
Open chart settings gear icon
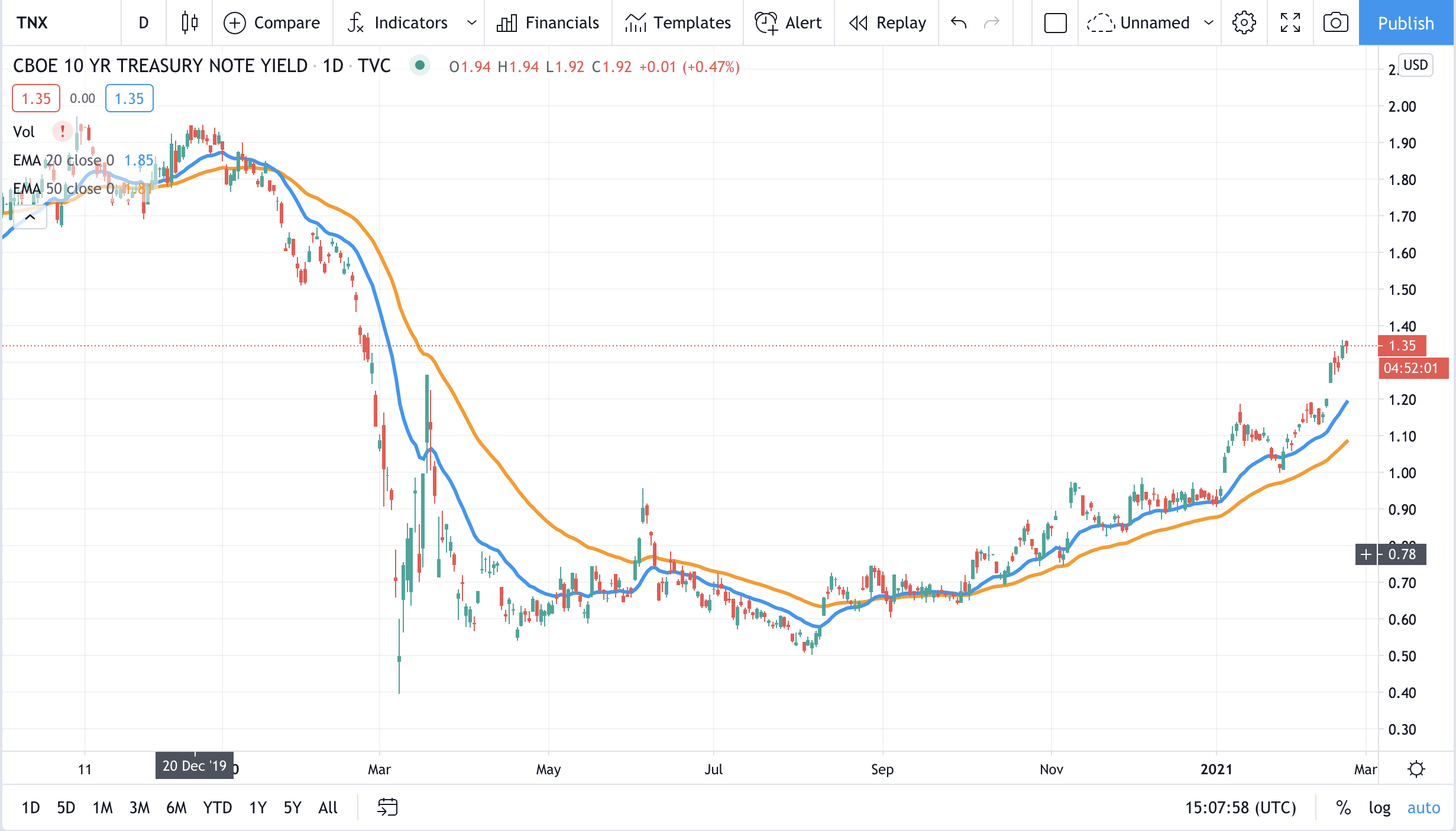point(1244,22)
